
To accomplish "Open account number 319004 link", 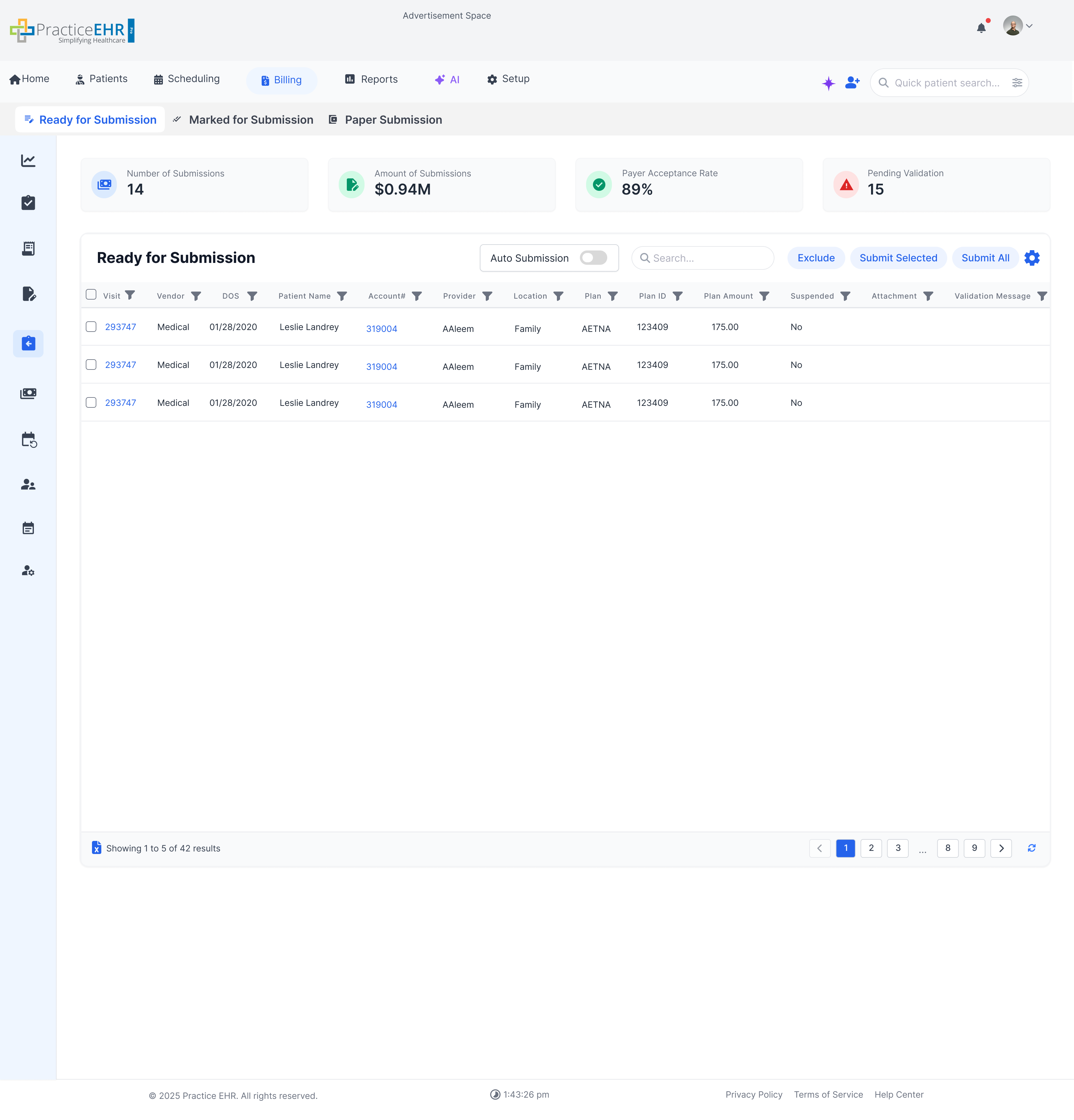I will coord(381,329).
